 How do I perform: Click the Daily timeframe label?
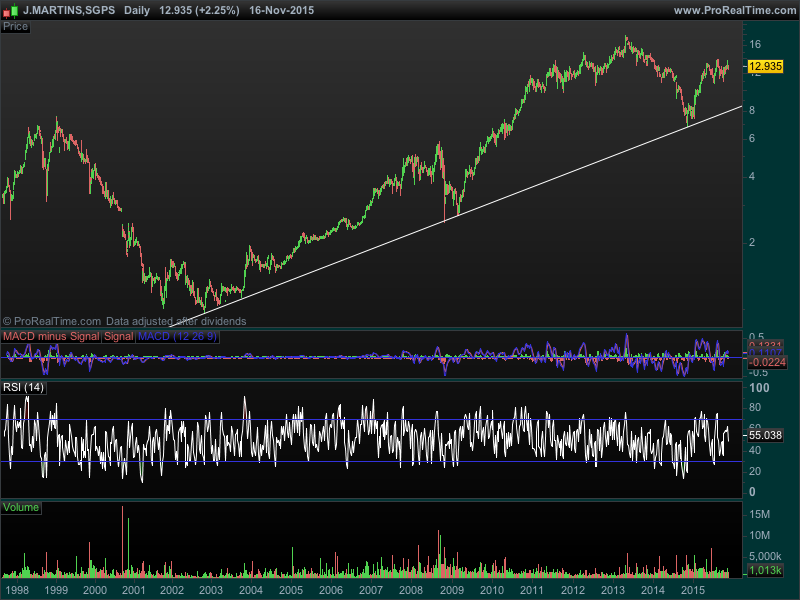137,10
